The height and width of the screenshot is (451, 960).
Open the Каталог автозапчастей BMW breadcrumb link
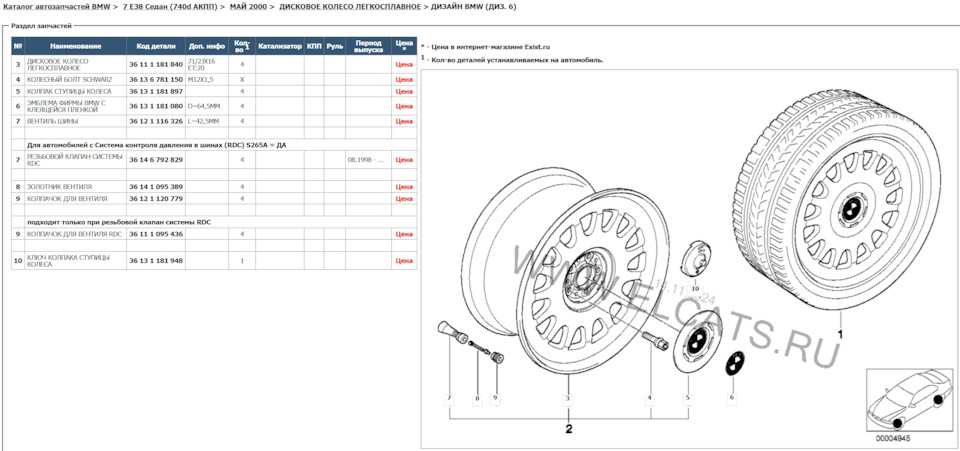click(x=57, y=6)
